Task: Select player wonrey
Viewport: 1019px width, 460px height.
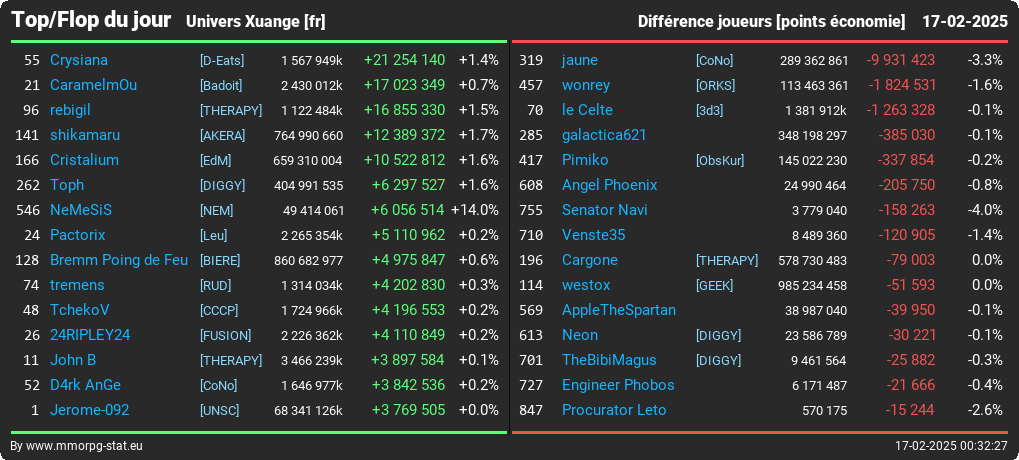Action: click(x=586, y=85)
